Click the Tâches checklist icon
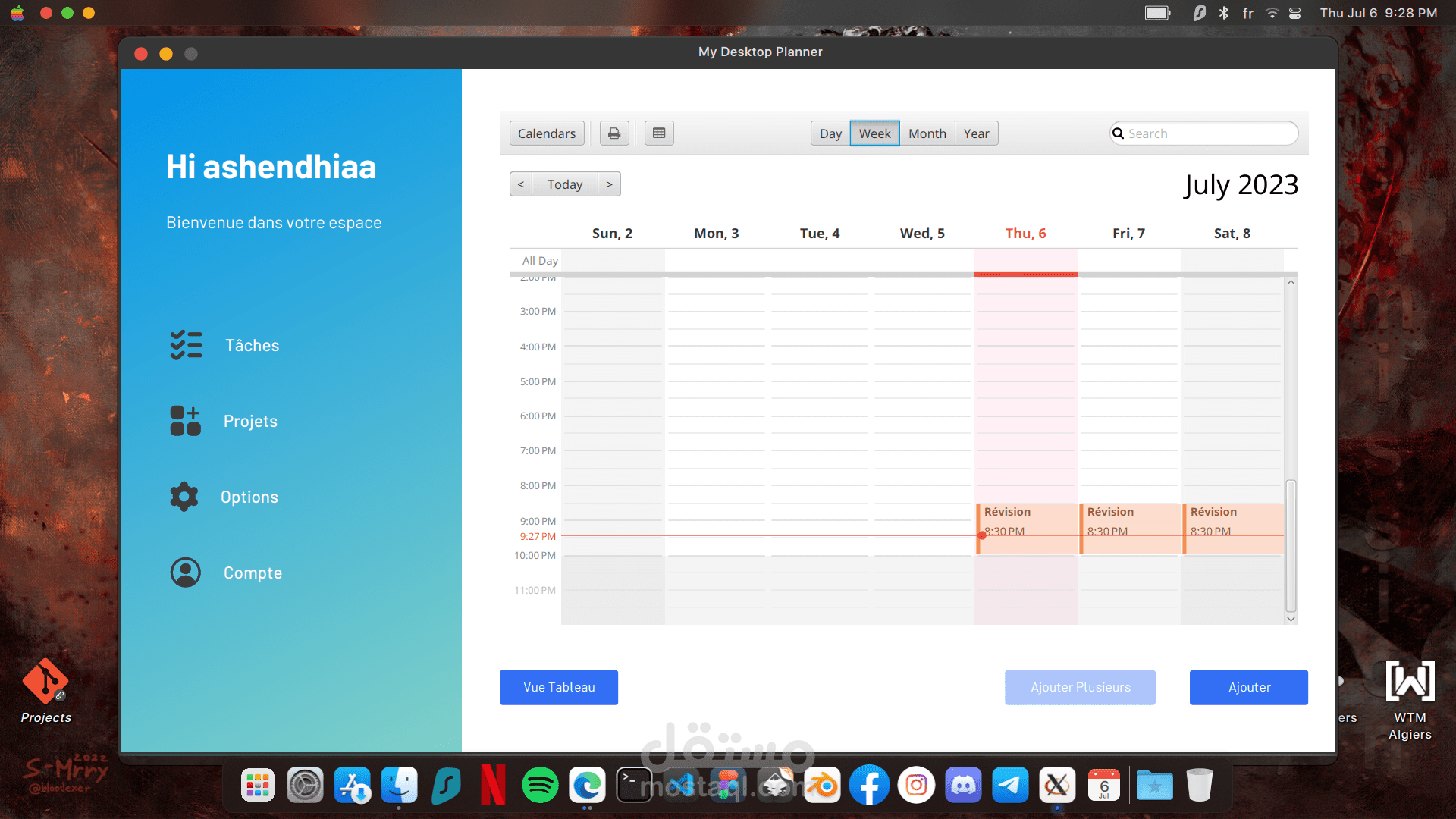The width and height of the screenshot is (1456, 819). 186,345
